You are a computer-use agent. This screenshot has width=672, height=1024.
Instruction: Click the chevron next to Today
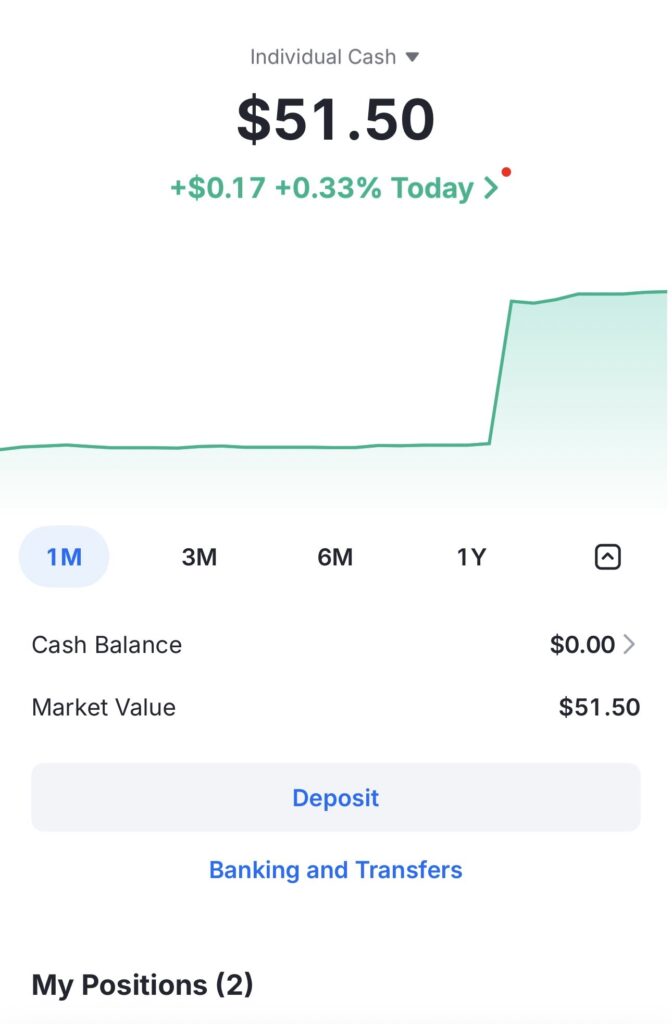click(x=490, y=188)
